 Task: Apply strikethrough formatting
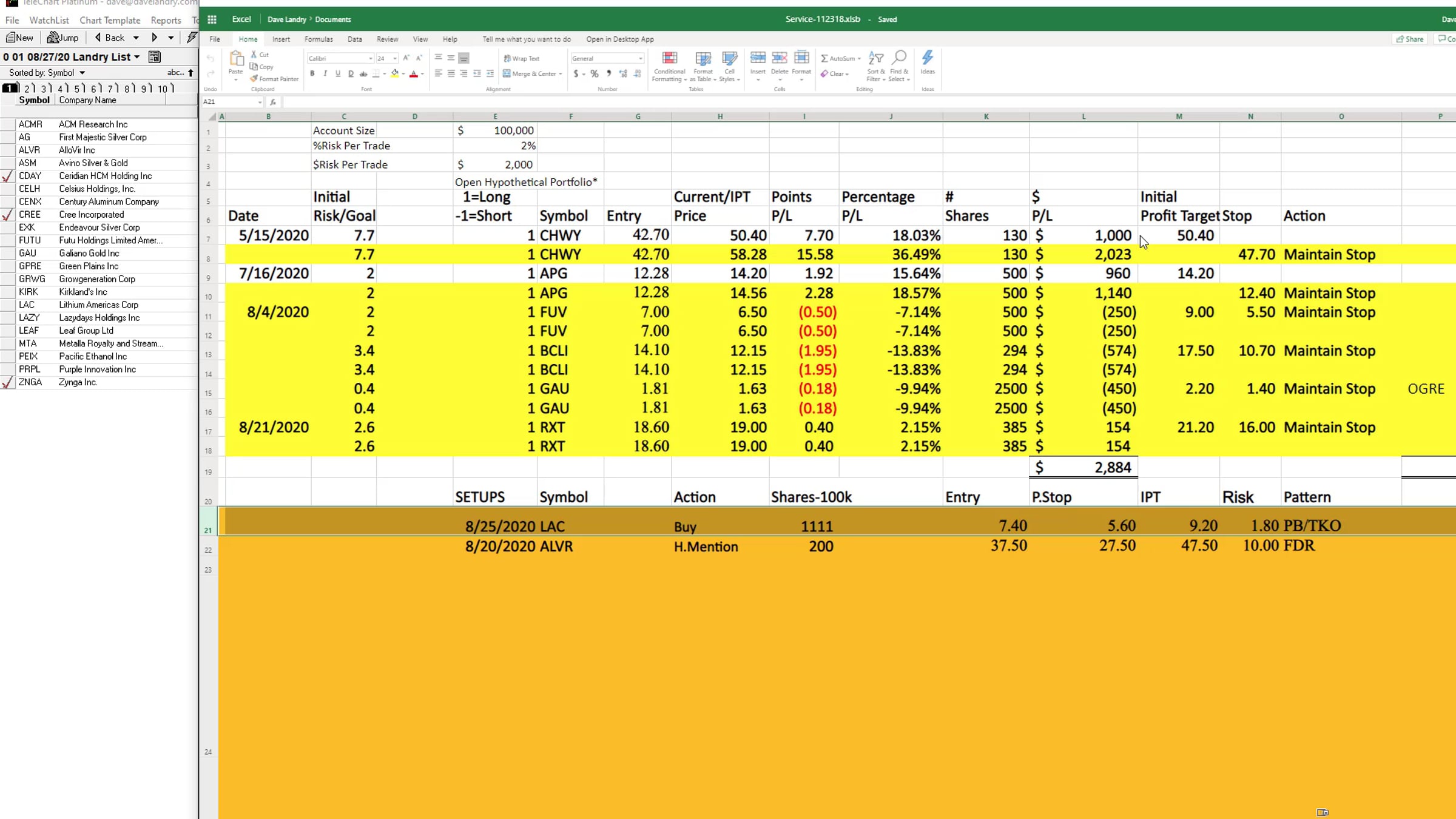click(x=363, y=74)
